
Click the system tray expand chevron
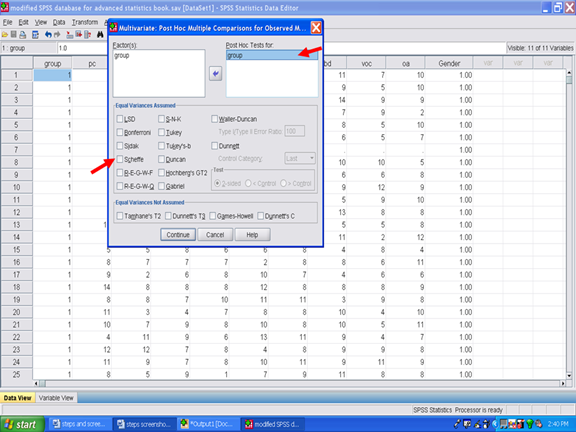(x=495, y=424)
